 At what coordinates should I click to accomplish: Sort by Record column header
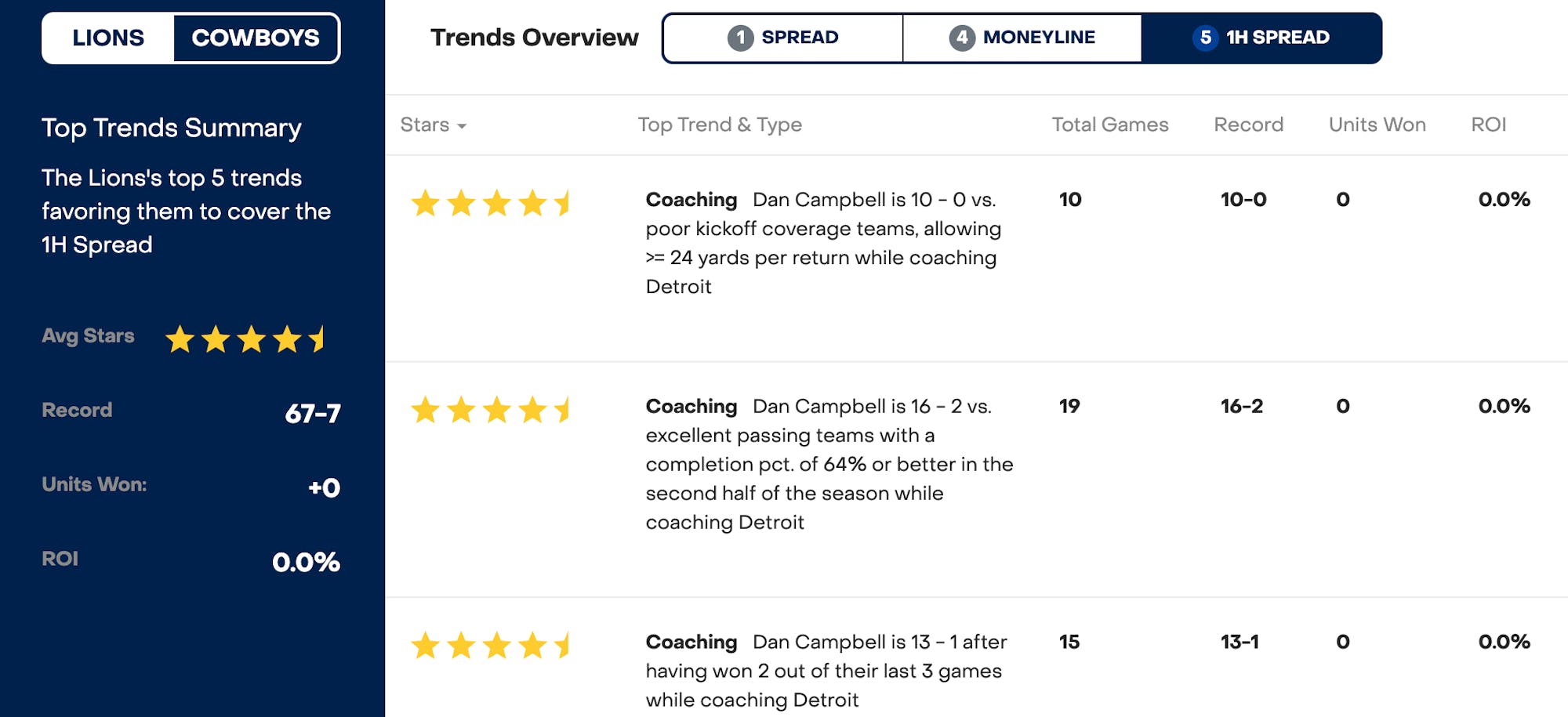1248,125
